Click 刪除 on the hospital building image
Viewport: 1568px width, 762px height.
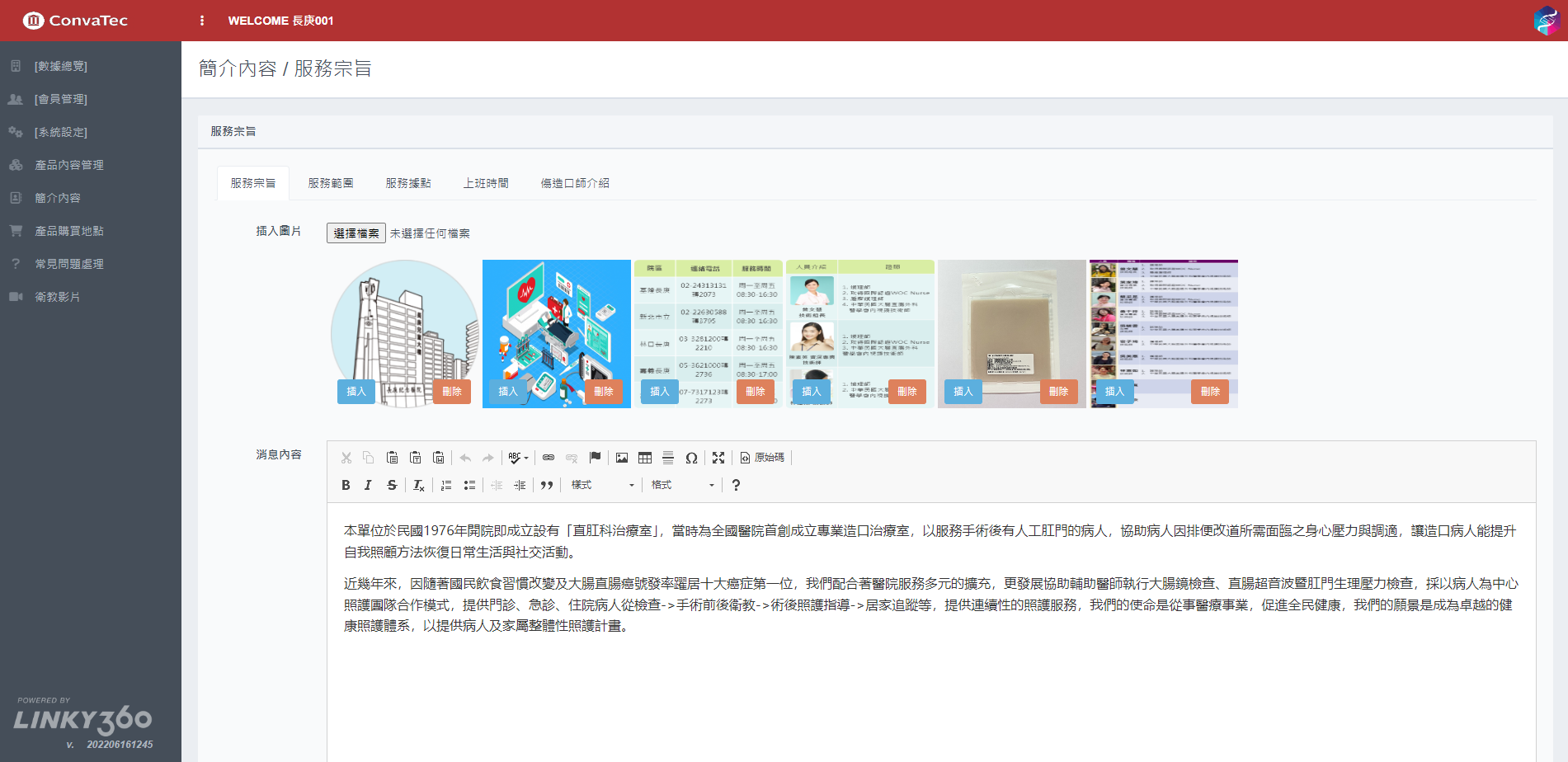pos(452,392)
